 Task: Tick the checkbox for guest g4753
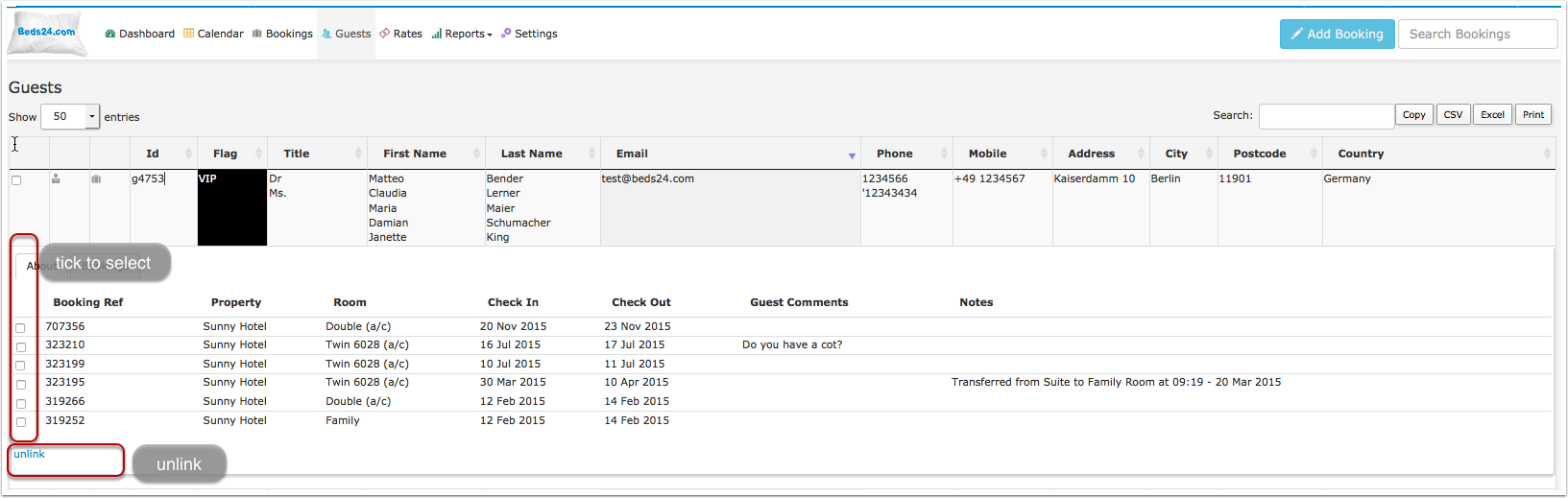(16, 180)
